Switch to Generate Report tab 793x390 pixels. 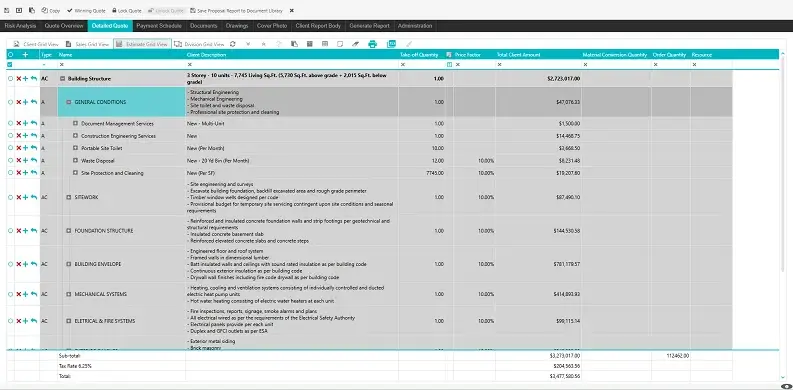click(370, 26)
